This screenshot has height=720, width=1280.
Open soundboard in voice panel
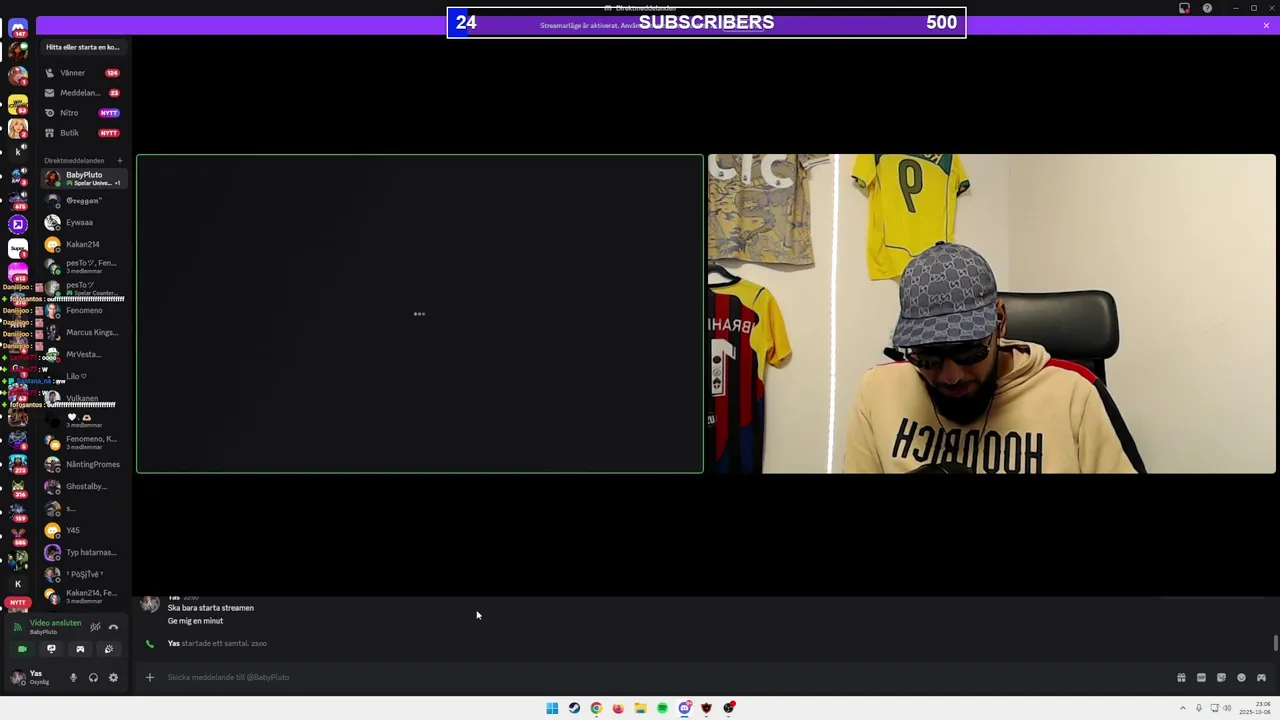(109, 649)
